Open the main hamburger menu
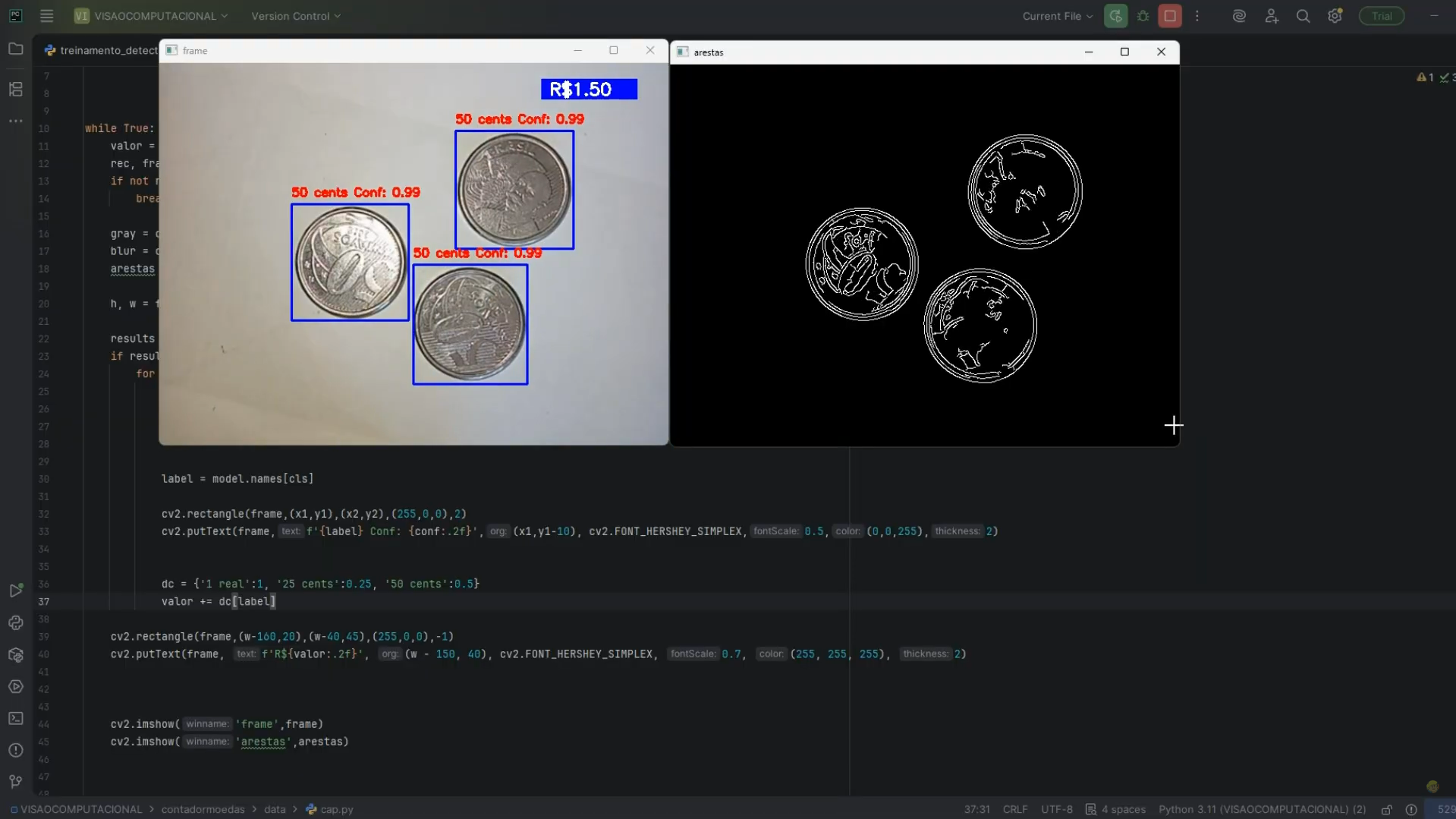This screenshot has width=1456, height=819. point(46,16)
